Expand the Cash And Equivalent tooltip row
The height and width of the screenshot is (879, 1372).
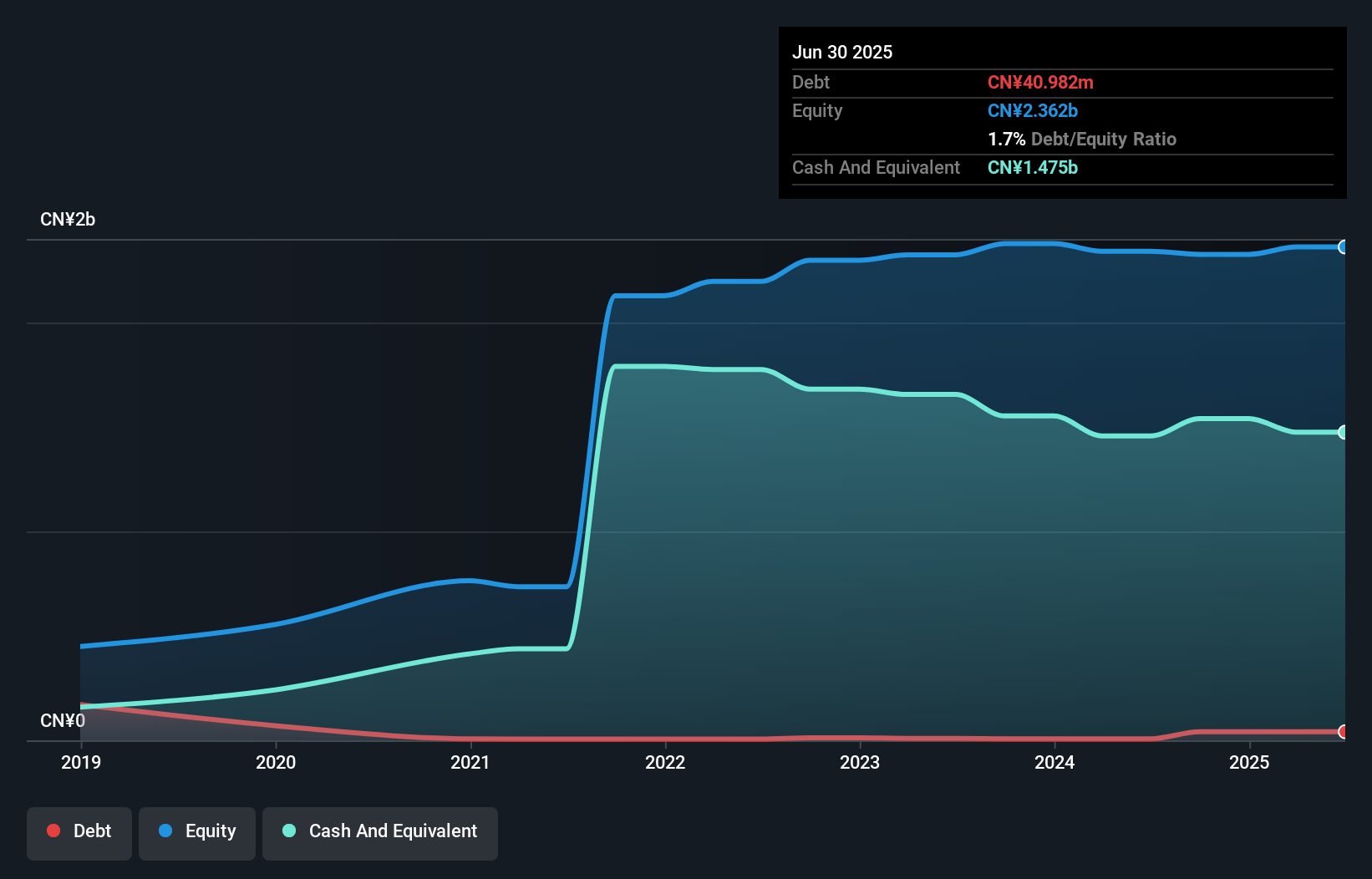pyautogui.click(x=876, y=167)
